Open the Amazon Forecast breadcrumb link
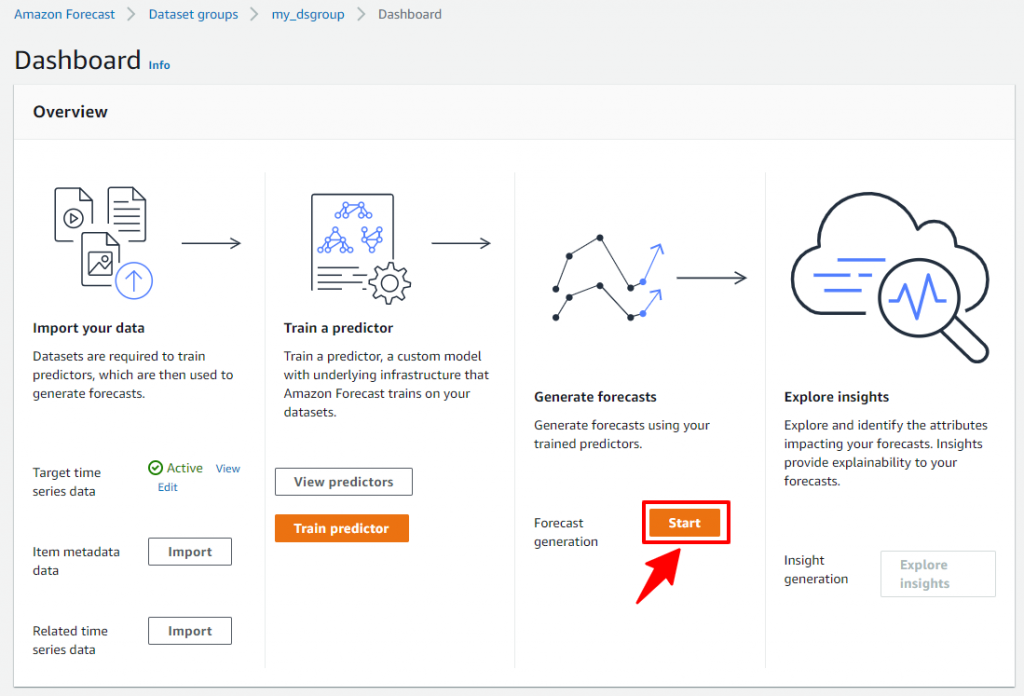 (64, 14)
